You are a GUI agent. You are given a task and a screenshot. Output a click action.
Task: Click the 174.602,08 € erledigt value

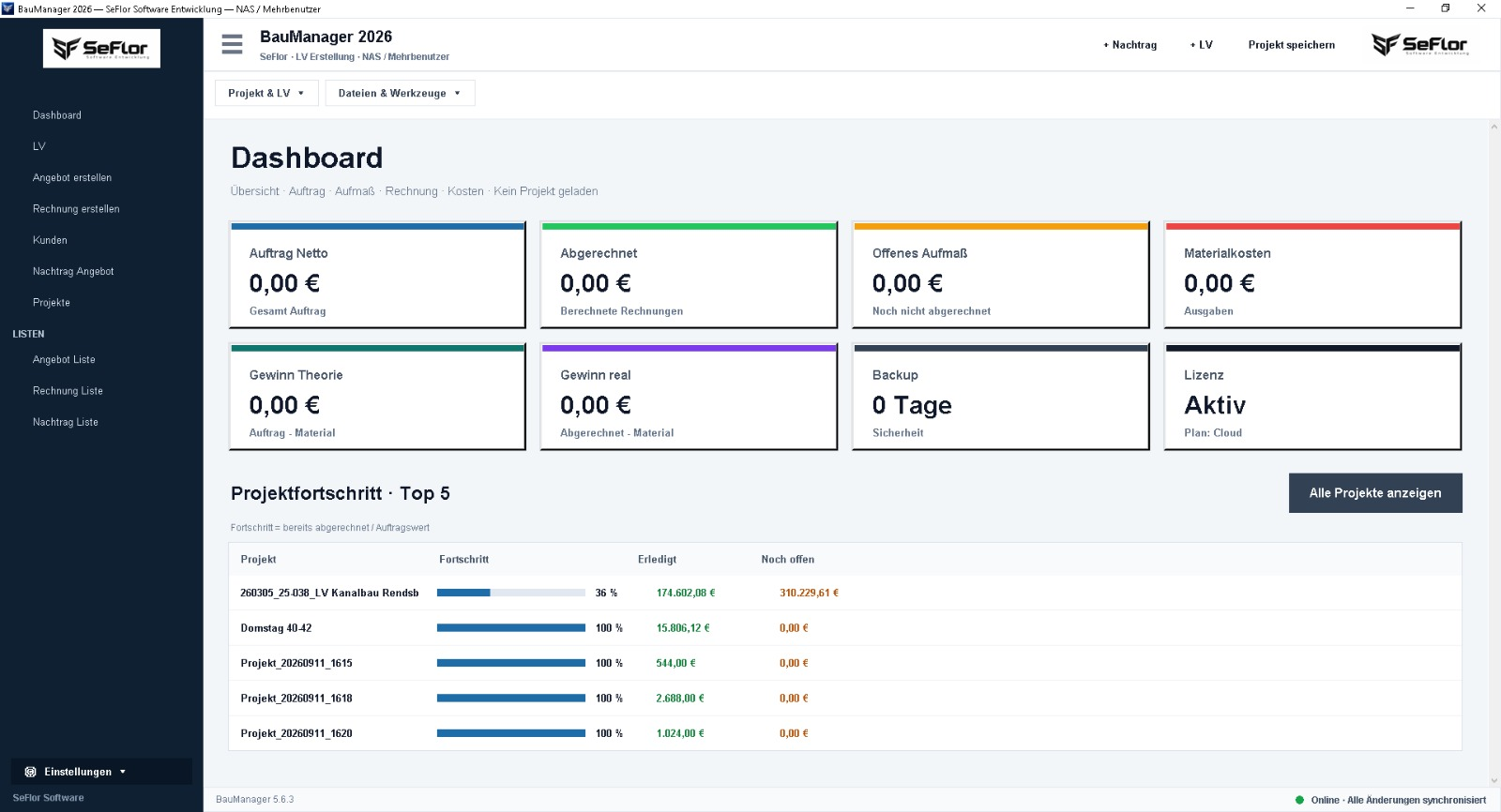[686, 593]
